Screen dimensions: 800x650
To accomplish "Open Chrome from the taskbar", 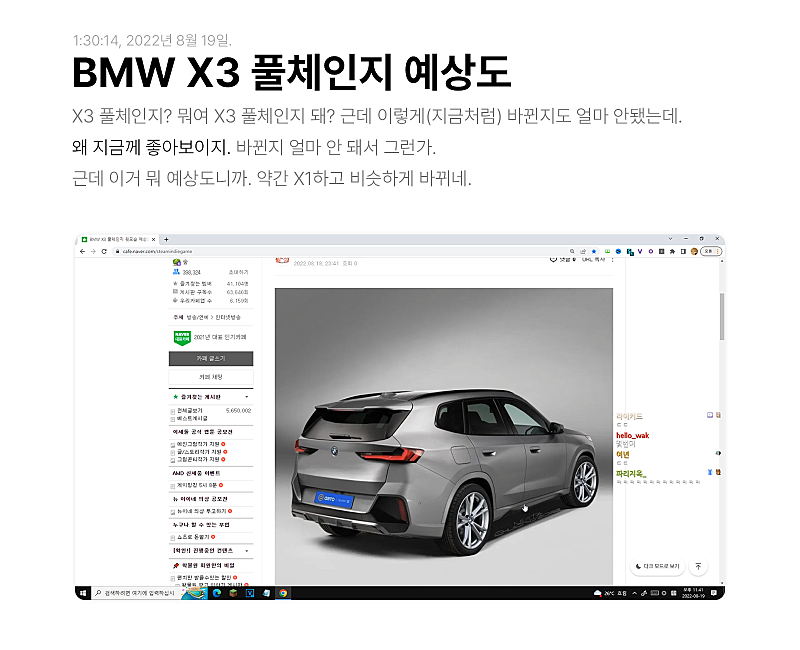I will point(283,593).
